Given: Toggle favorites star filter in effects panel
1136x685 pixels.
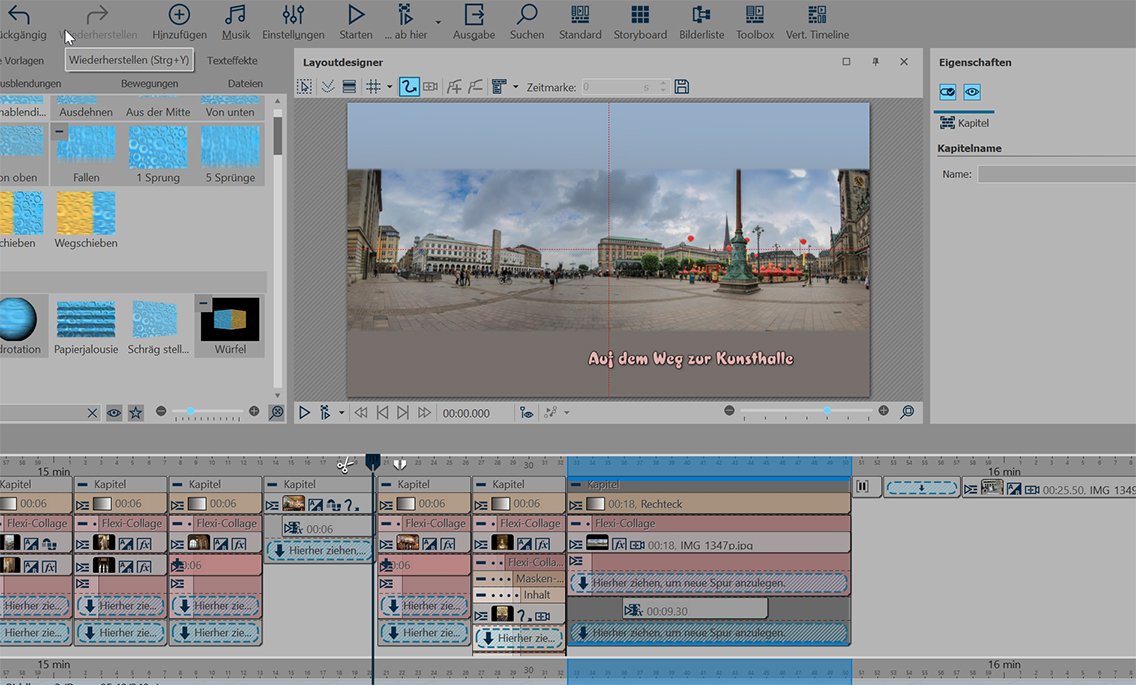Looking at the screenshot, I should (x=135, y=412).
